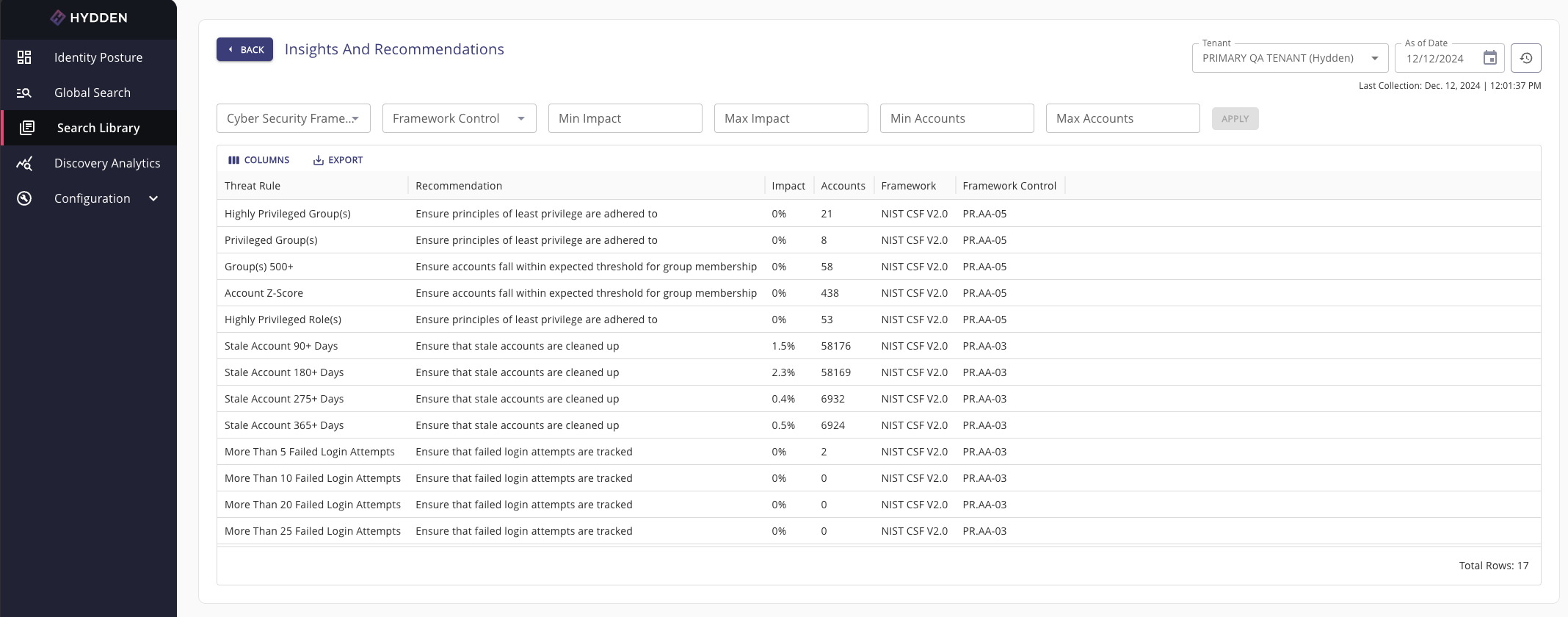Select the Highly Privileged Role(s) row
Viewport: 1568px width, 617px height.
(x=879, y=320)
